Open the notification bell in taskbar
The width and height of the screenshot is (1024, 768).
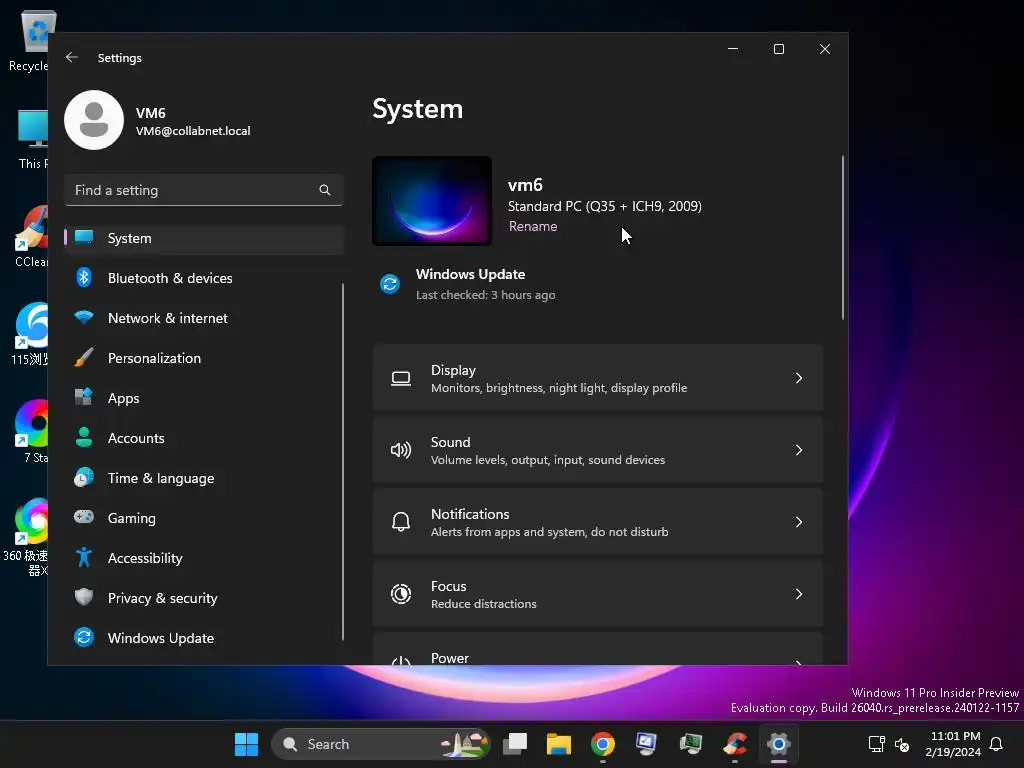[996, 744]
